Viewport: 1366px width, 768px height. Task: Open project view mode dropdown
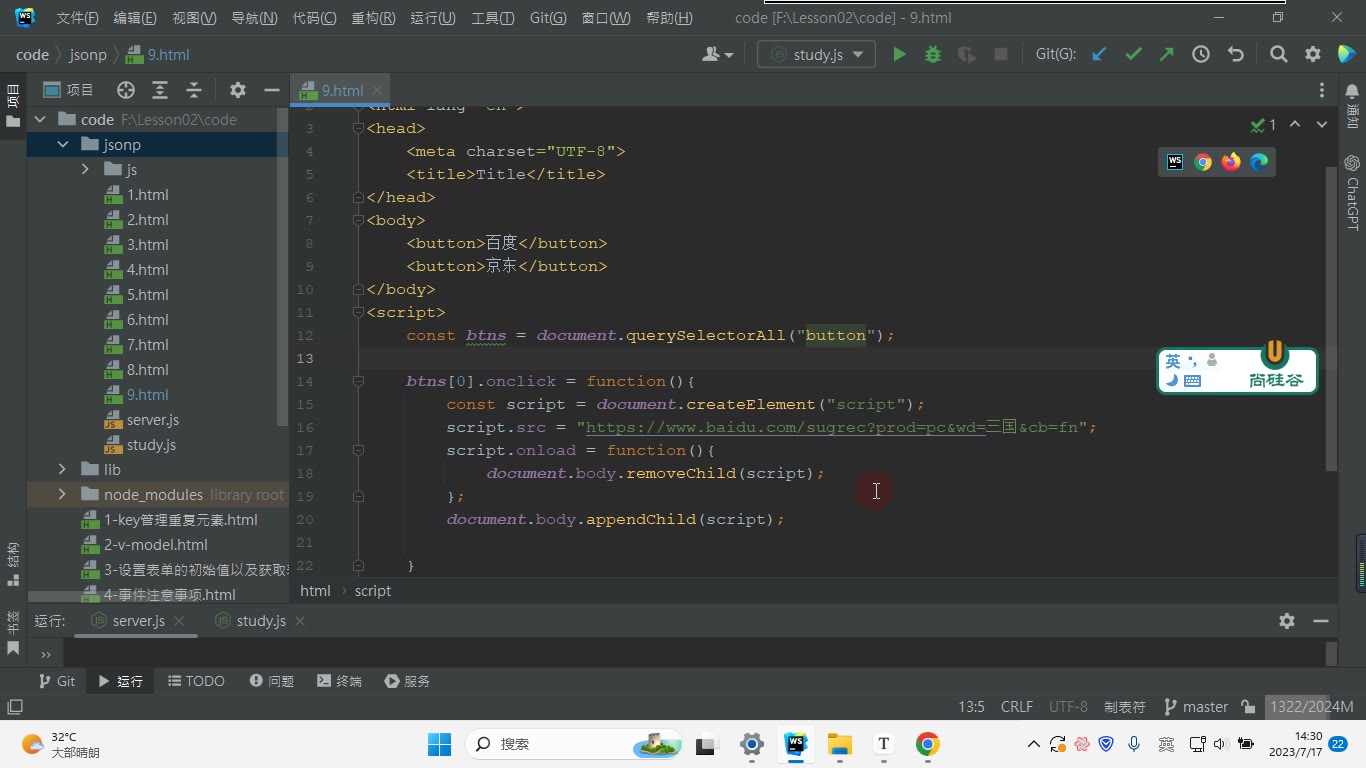click(69, 90)
